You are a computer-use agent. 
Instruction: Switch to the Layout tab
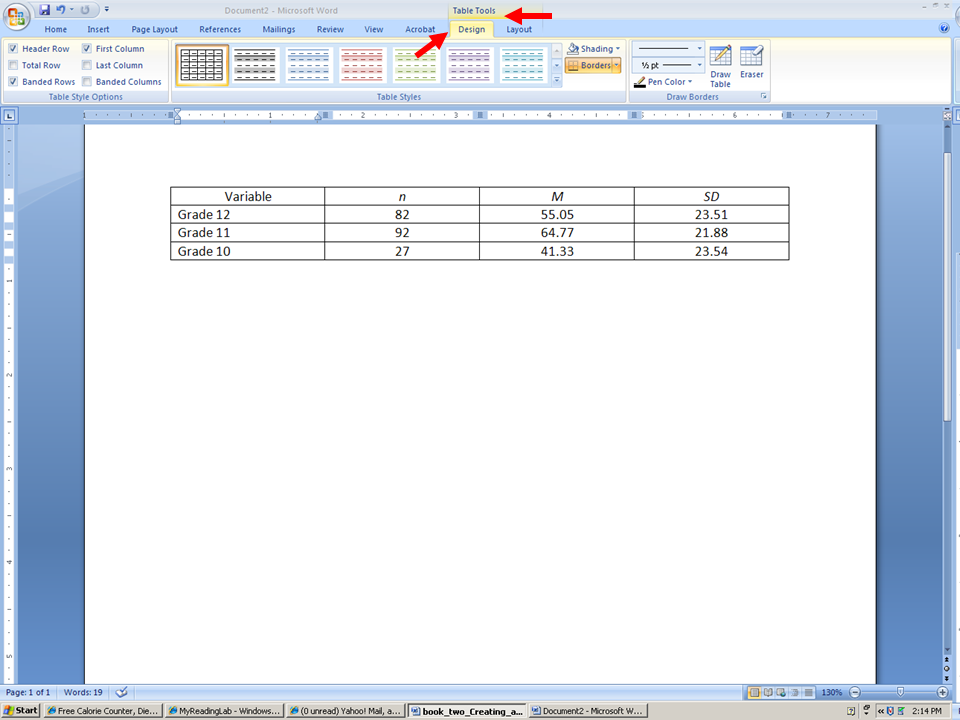(519, 30)
